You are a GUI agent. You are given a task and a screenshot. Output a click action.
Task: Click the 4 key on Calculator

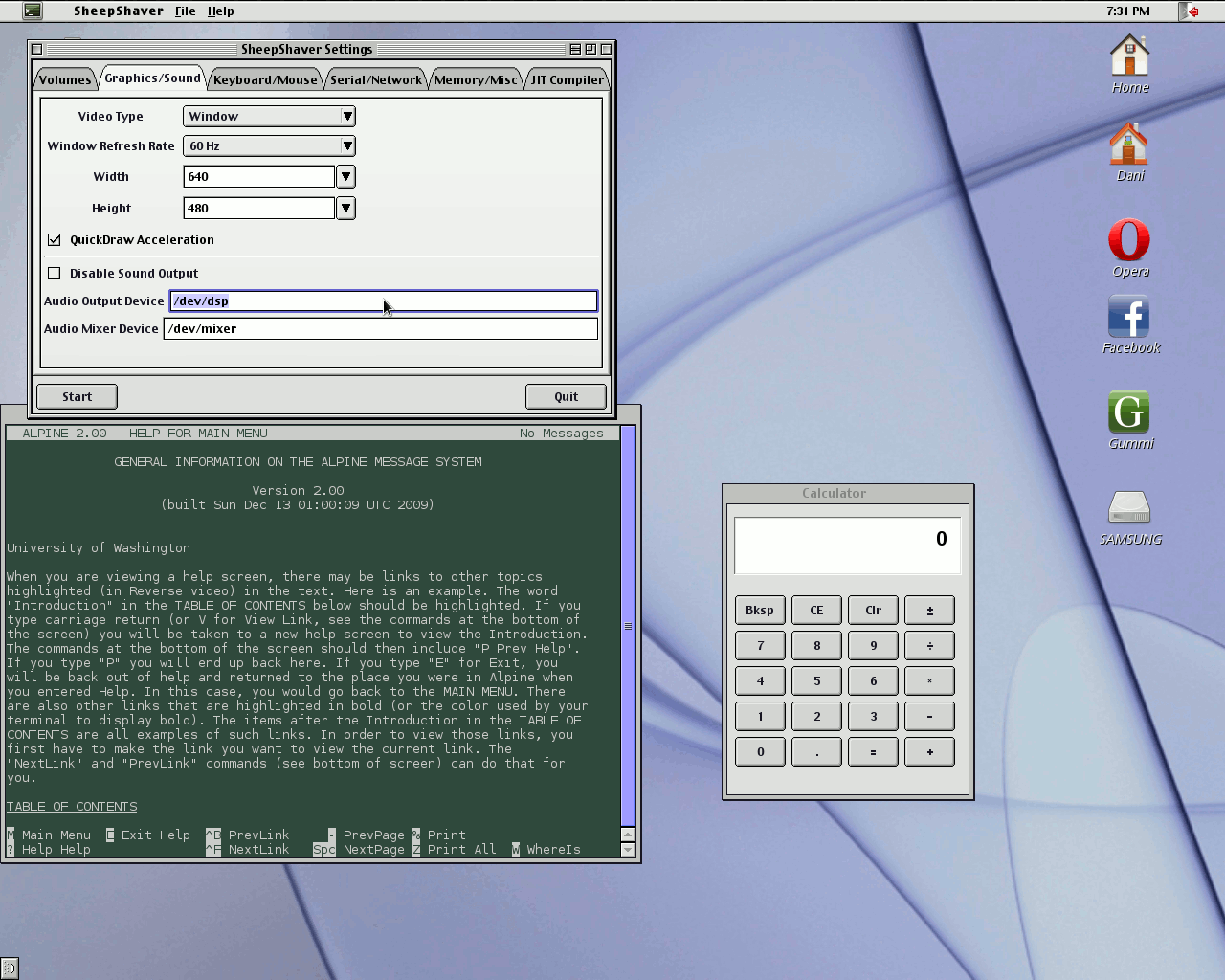point(760,681)
